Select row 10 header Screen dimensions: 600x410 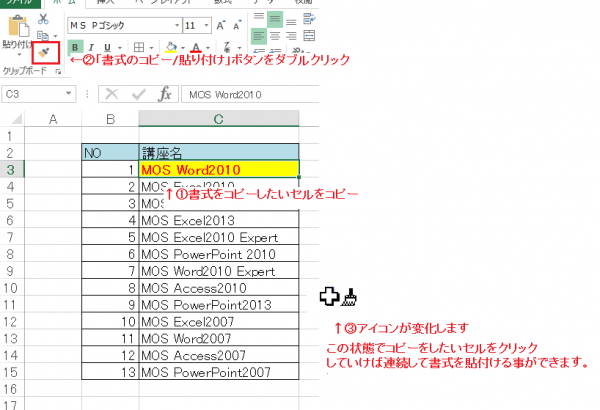12,288
